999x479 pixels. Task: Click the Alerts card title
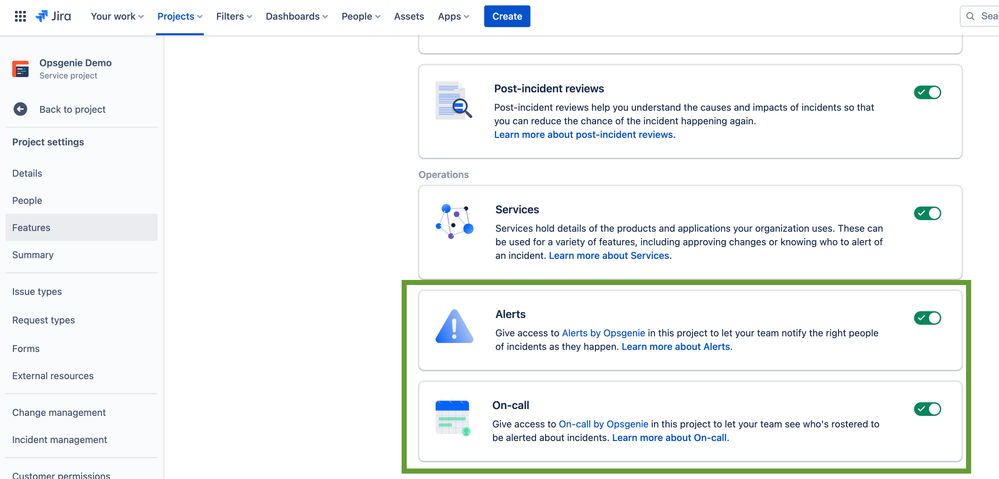coord(510,314)
